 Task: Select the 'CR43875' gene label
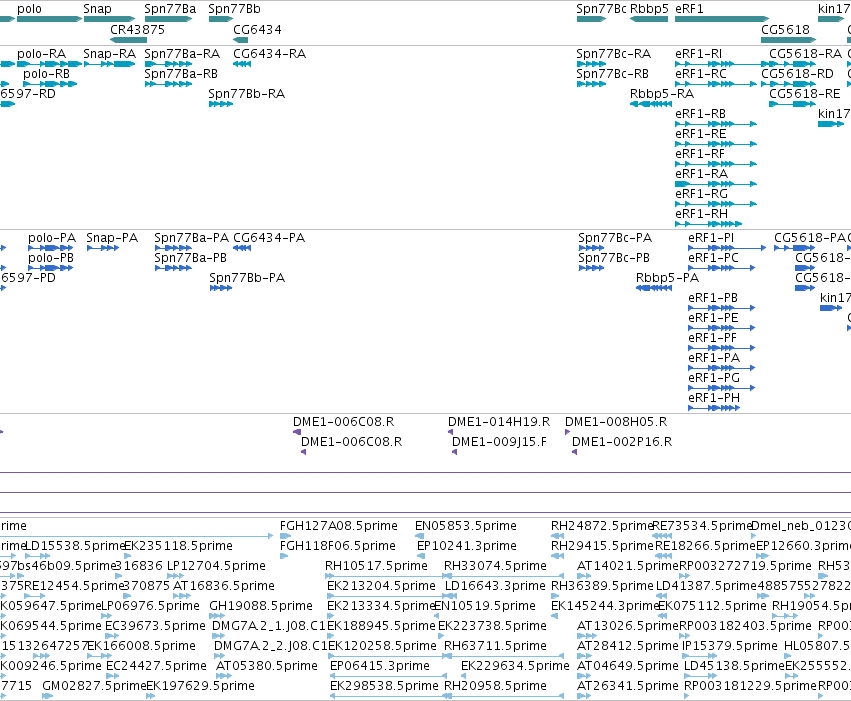pos(137,30)
